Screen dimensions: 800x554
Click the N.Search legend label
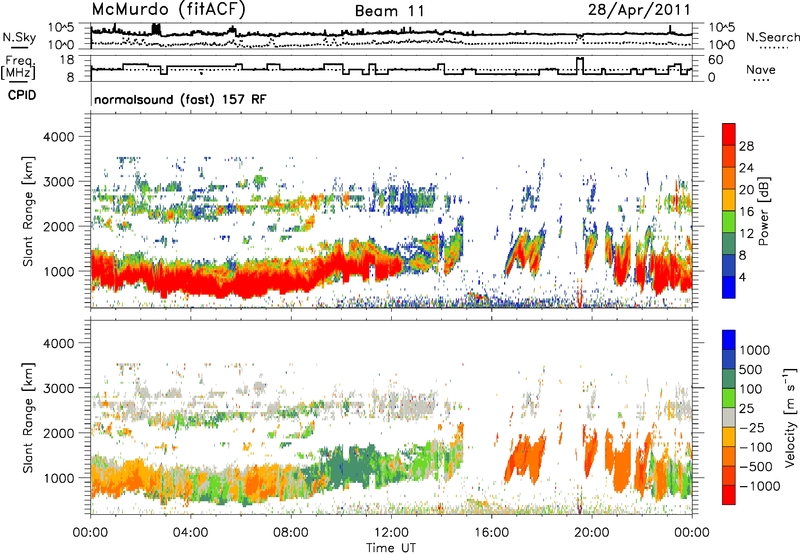pyautogui.click(x=772, y=37)
